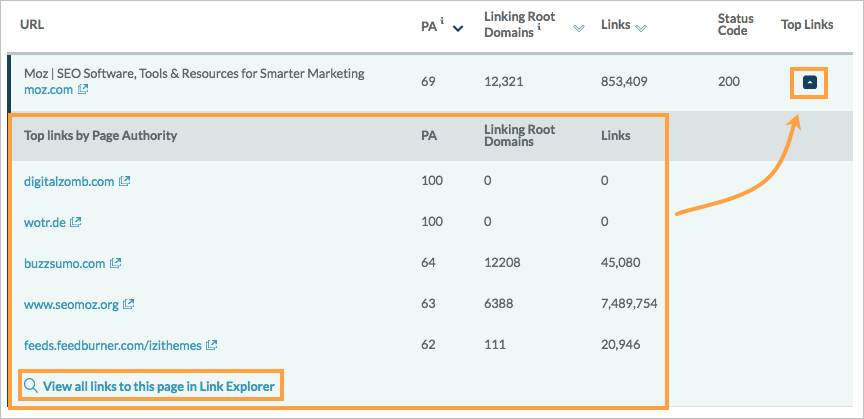The image size is (864, 419).
Task: Open the moz.com link
Action: pyautogui.click(x=48, y=89)
